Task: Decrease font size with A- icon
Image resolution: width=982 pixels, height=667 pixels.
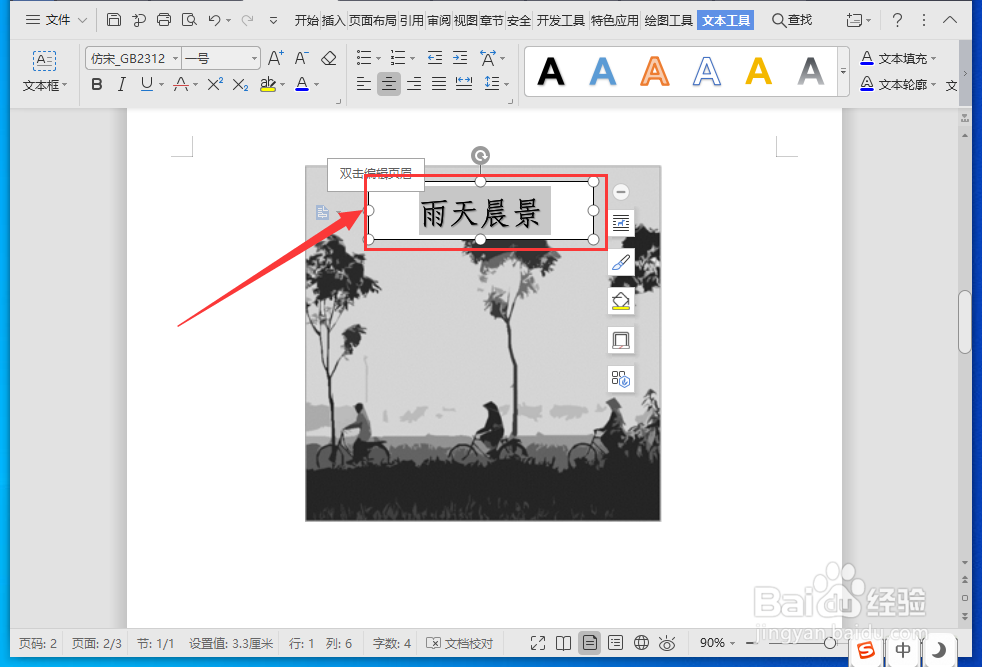Action: (x=302, y=58)
